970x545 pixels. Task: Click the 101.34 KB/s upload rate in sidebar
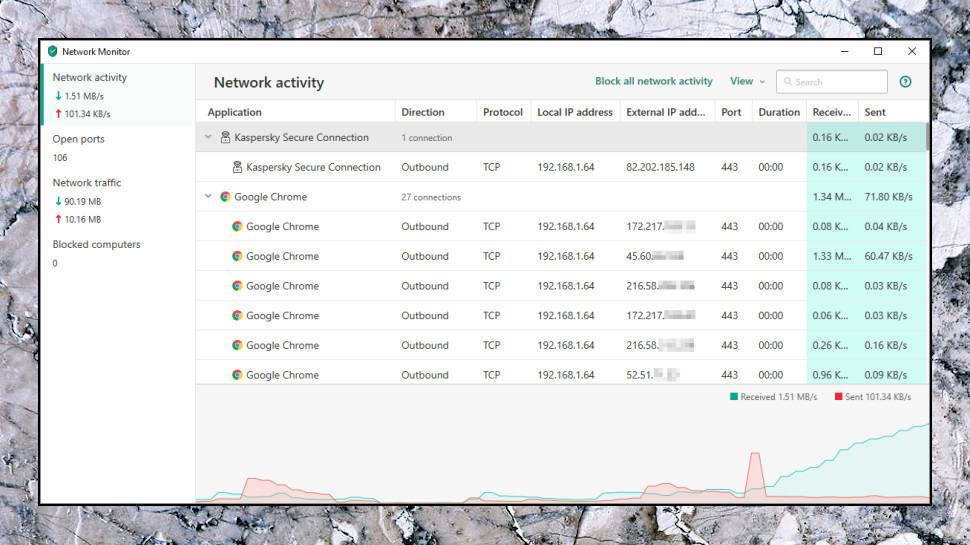click(x=87, y=114)
